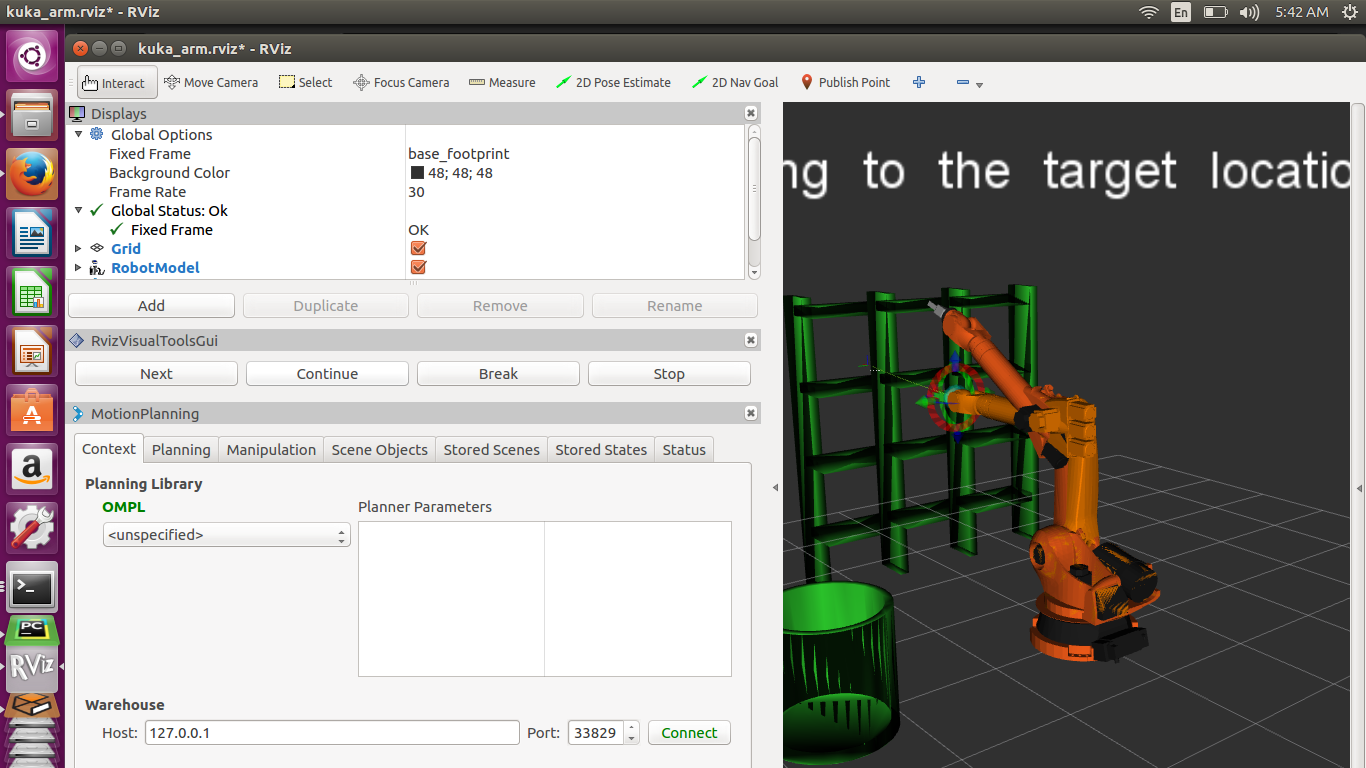Collapse the Global Options tree node

(78, 134)
